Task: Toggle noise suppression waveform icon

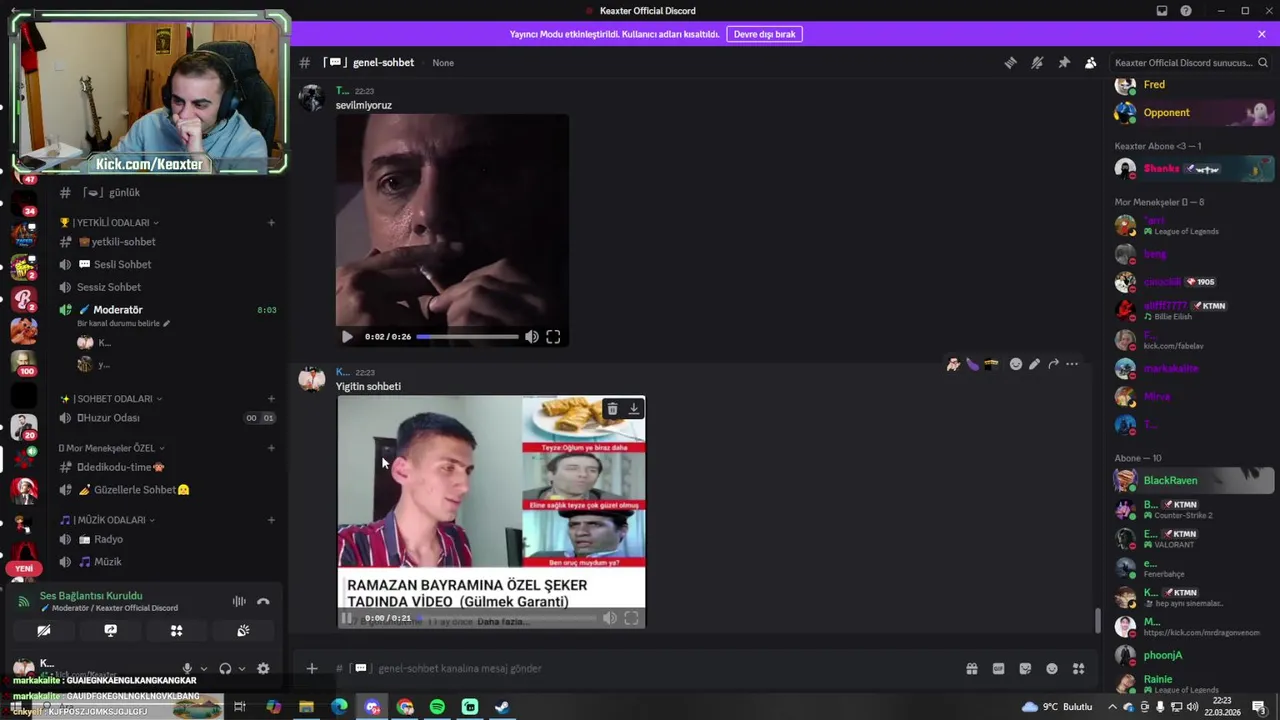Action: click(x=239, y=601)
